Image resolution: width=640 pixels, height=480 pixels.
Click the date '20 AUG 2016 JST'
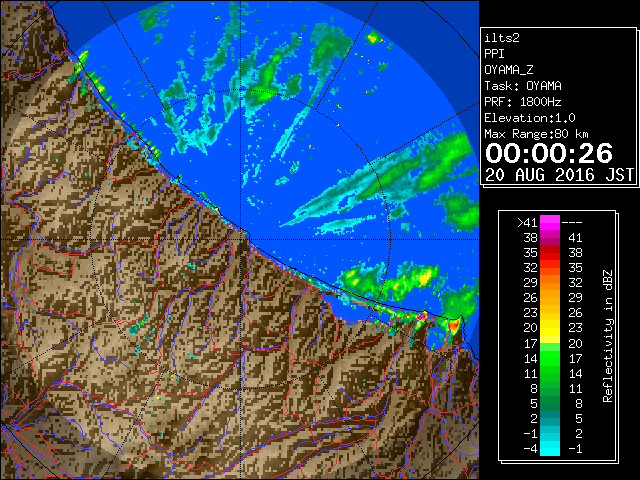click(559, 175)
